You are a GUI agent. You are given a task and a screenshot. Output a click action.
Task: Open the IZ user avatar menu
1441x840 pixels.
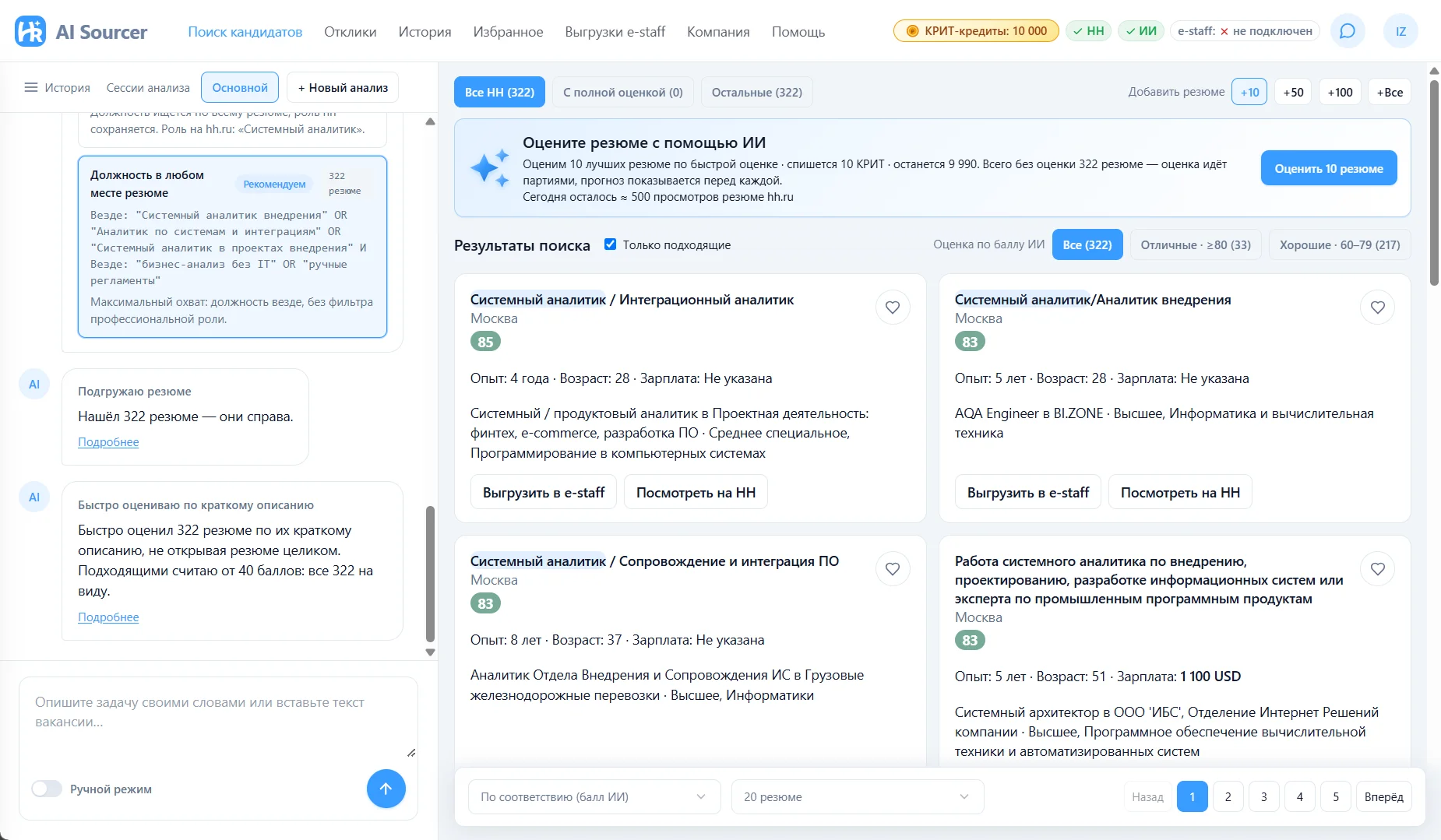click(1400, 31)
